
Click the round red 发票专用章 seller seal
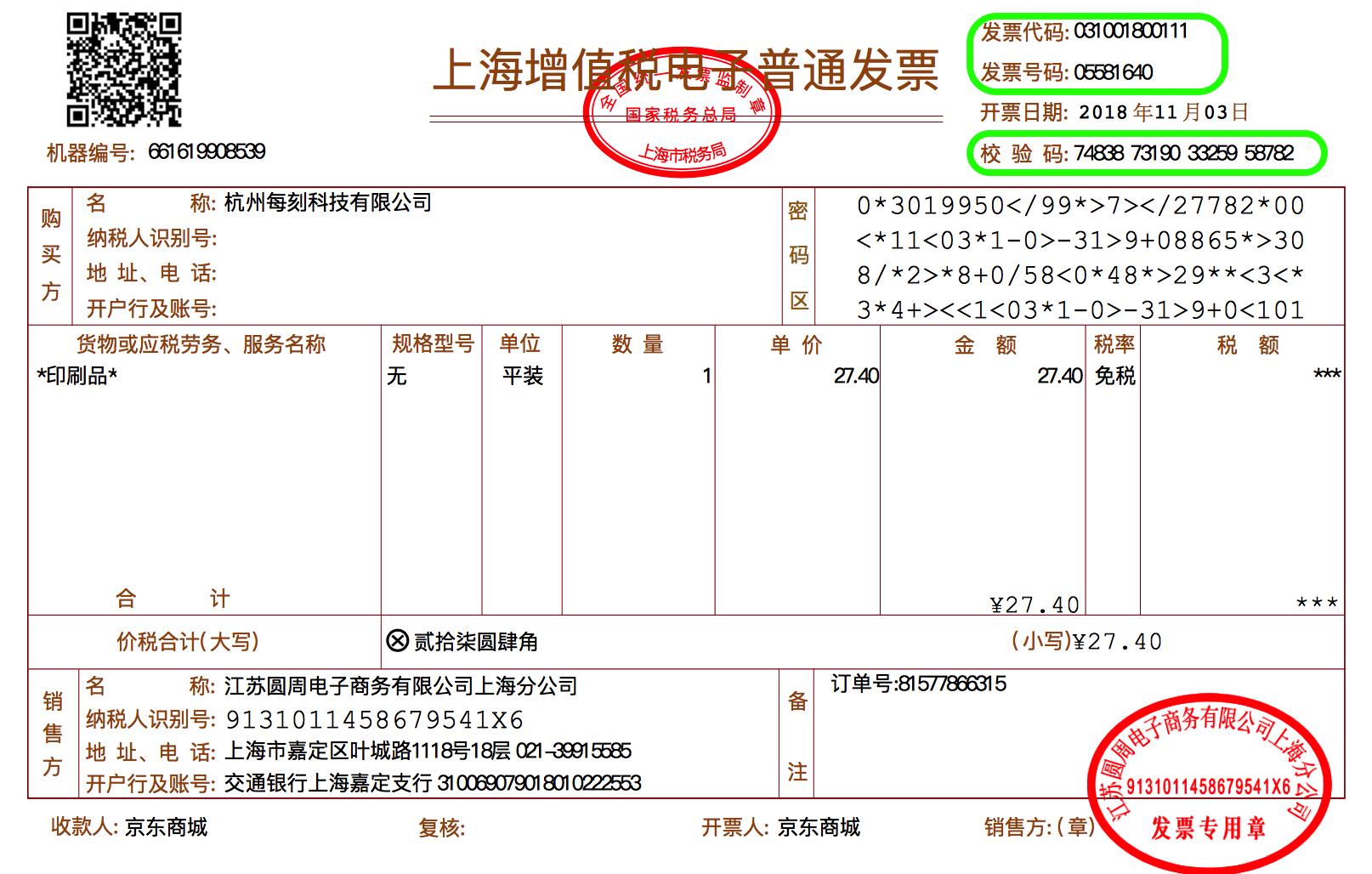1208,783
